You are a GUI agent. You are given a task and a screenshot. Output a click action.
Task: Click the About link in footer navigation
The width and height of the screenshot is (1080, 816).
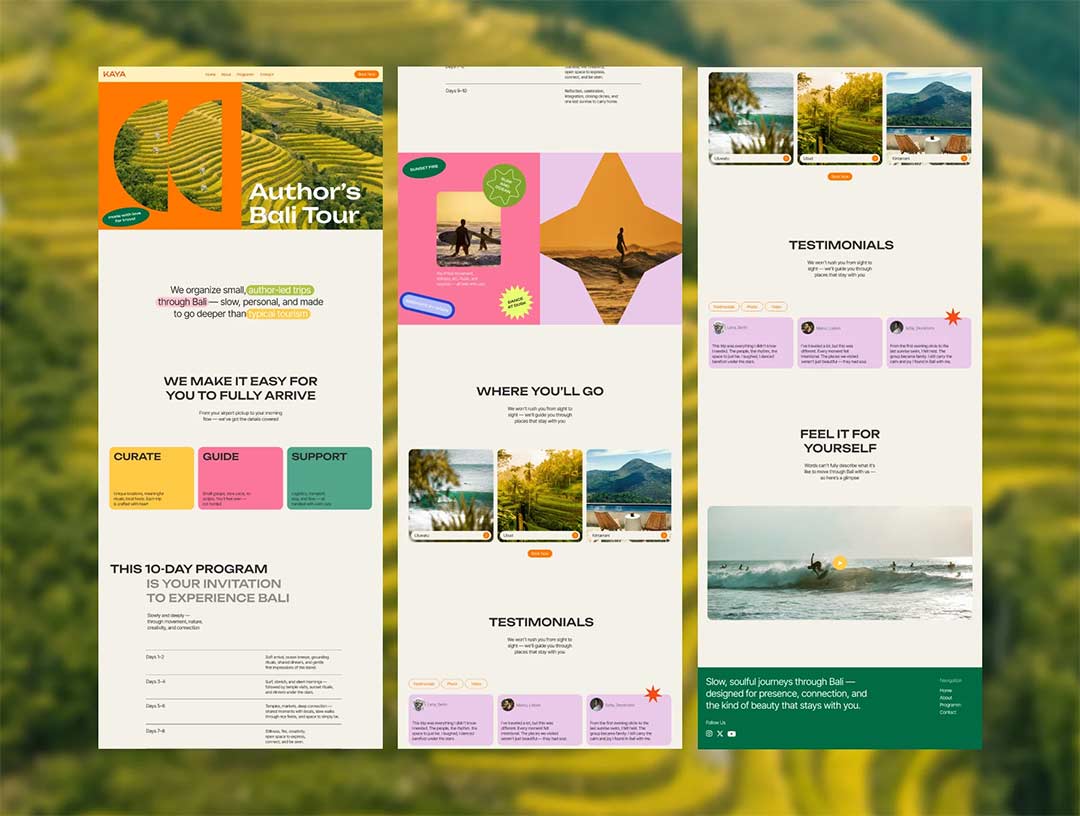coord(946,698)
